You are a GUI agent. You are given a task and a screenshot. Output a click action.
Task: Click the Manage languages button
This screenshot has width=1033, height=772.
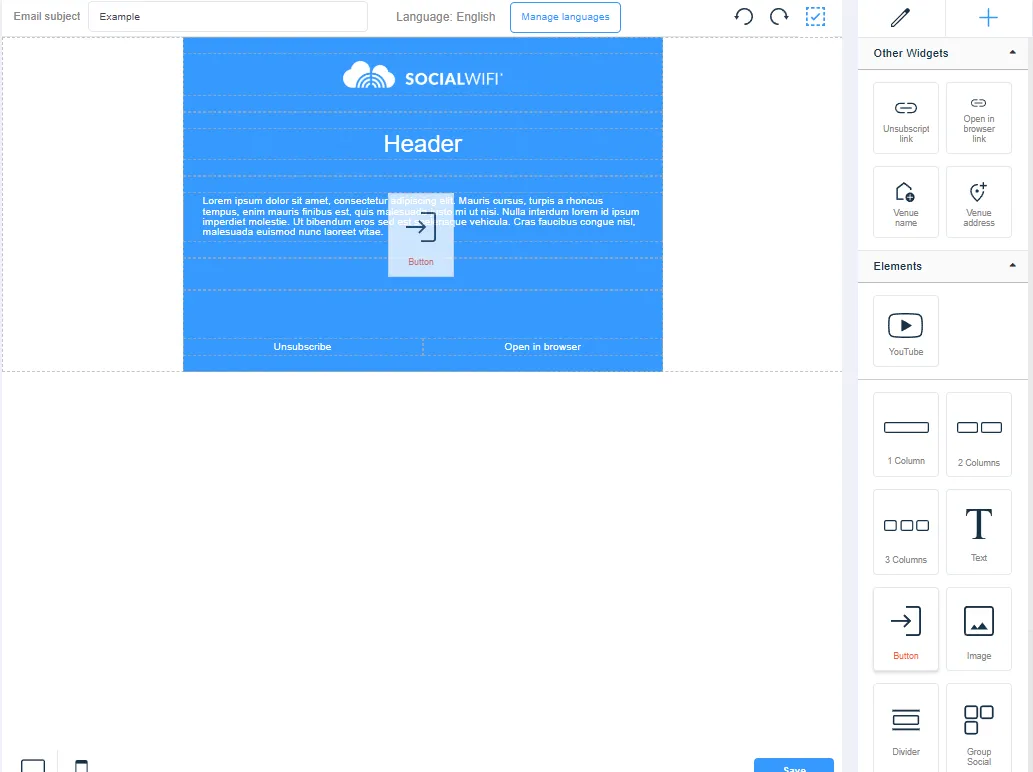(565, 17)
